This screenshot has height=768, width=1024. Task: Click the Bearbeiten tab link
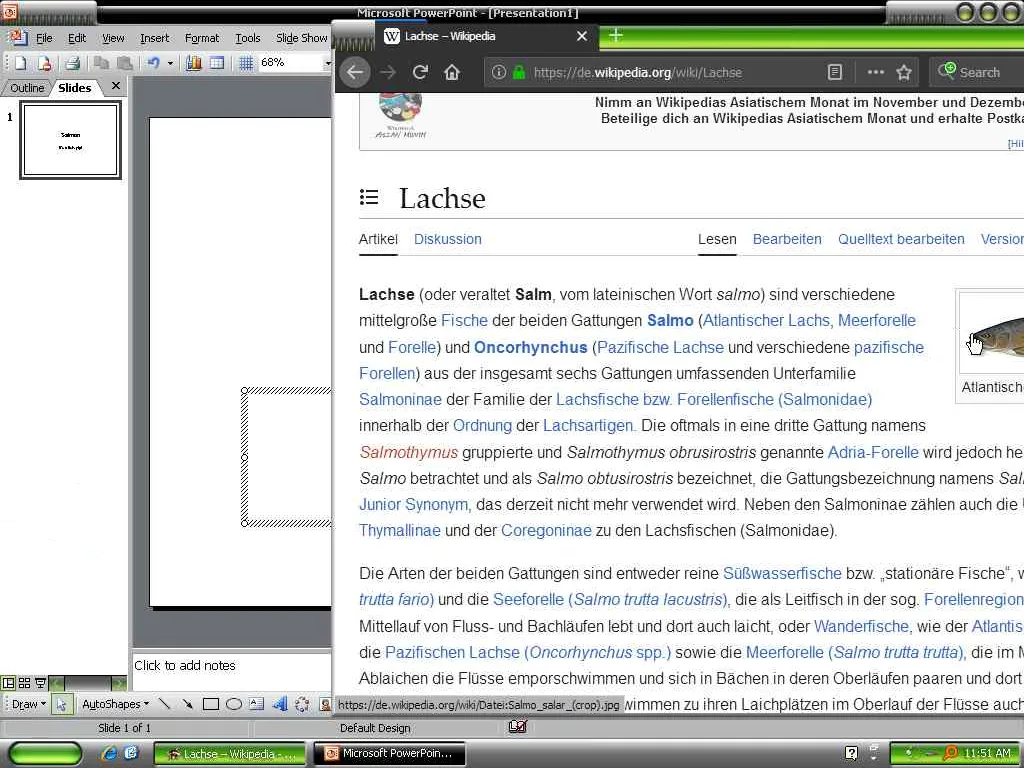click(x=787, y=239)
